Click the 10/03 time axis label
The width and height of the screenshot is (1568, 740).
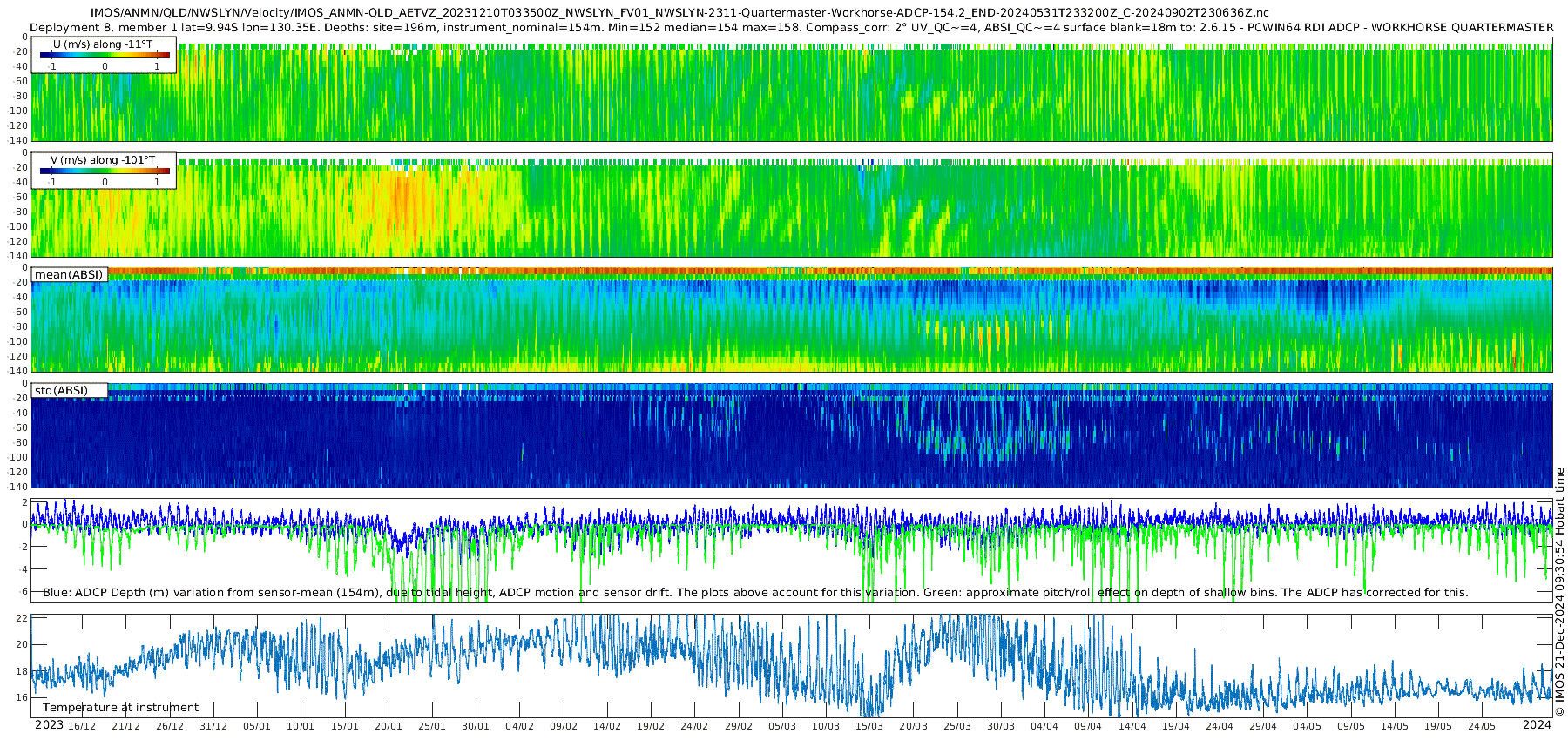coord(826,726)
